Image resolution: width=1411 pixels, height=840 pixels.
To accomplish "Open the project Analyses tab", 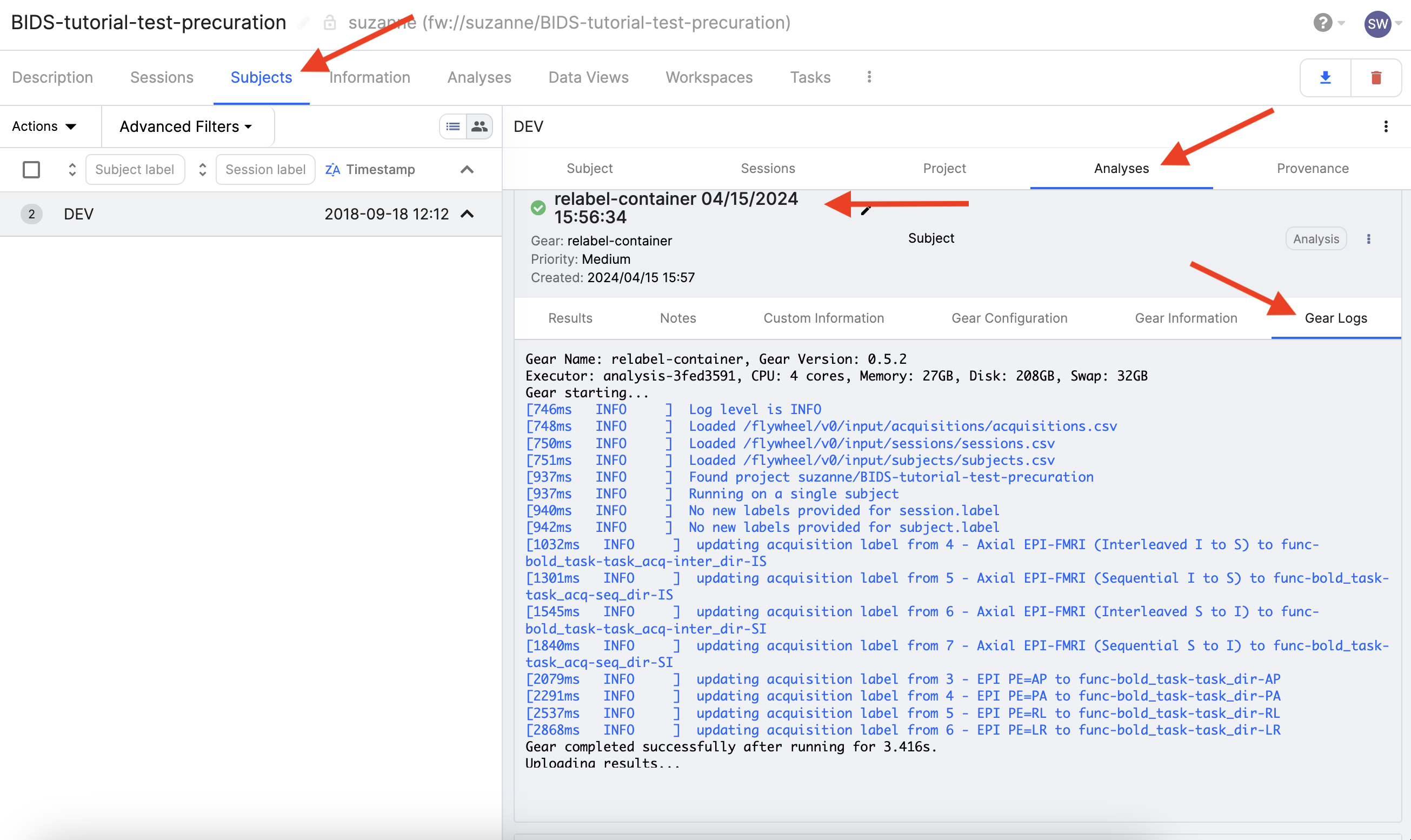I will 480,77.
